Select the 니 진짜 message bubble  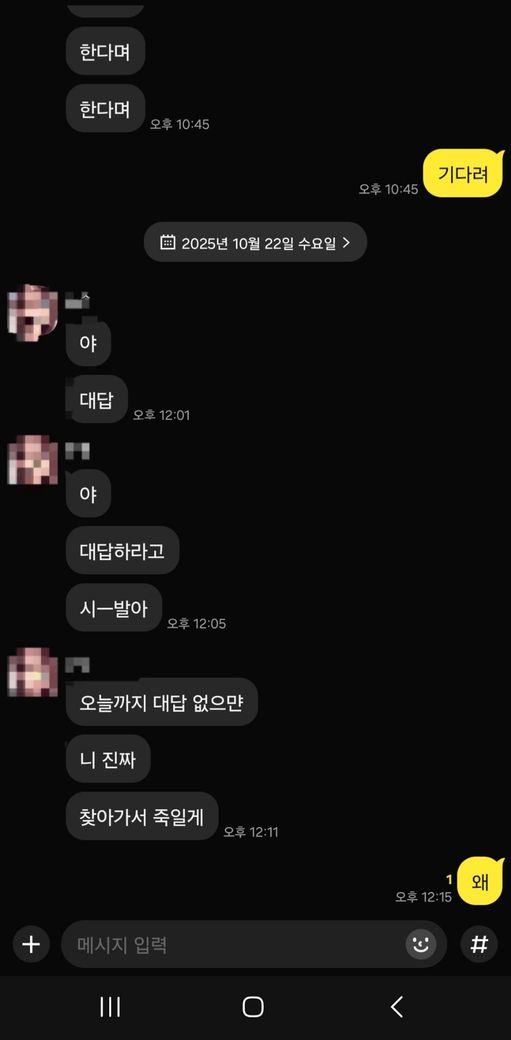108,759
